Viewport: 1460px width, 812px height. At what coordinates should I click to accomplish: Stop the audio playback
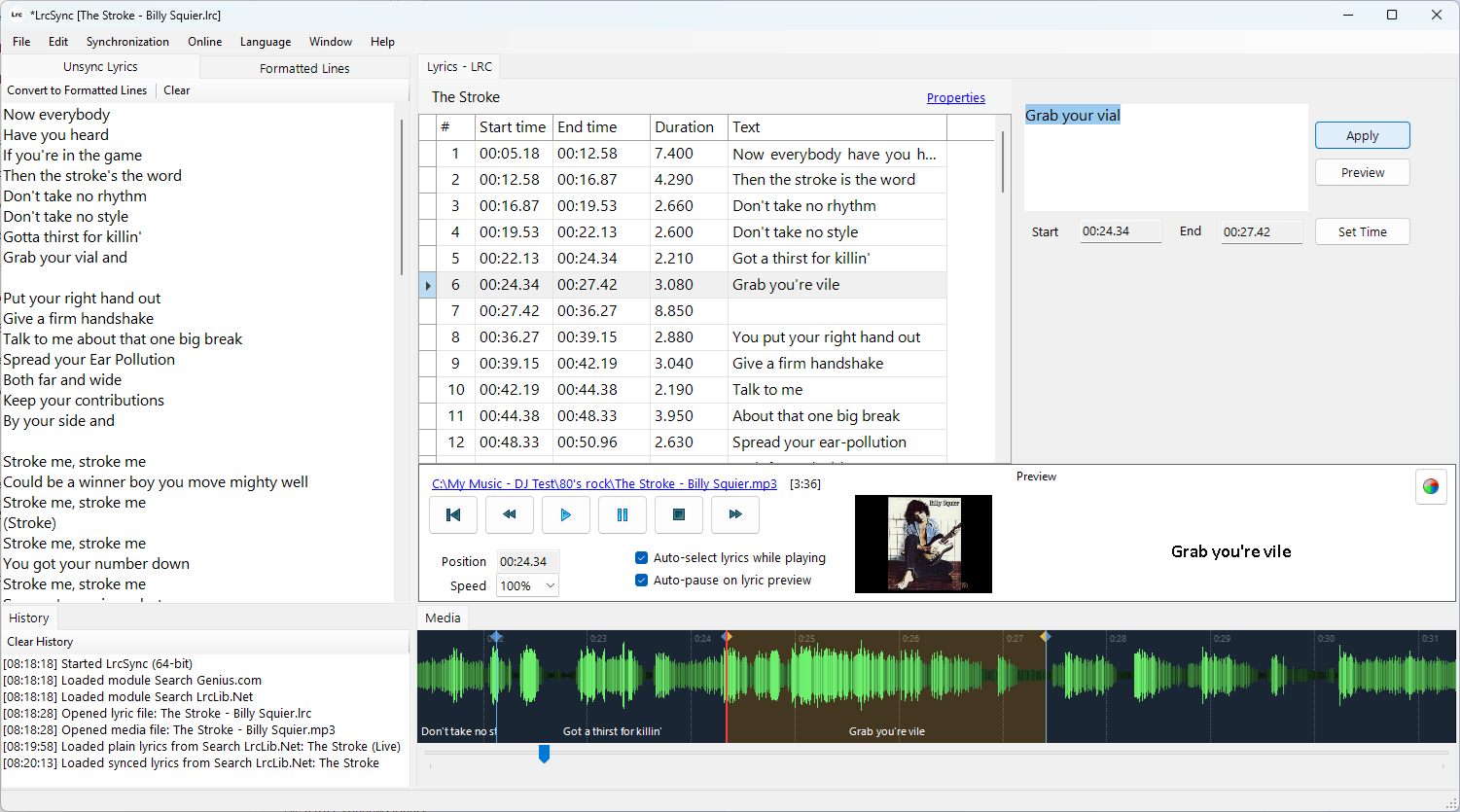(x=679, y=514)
